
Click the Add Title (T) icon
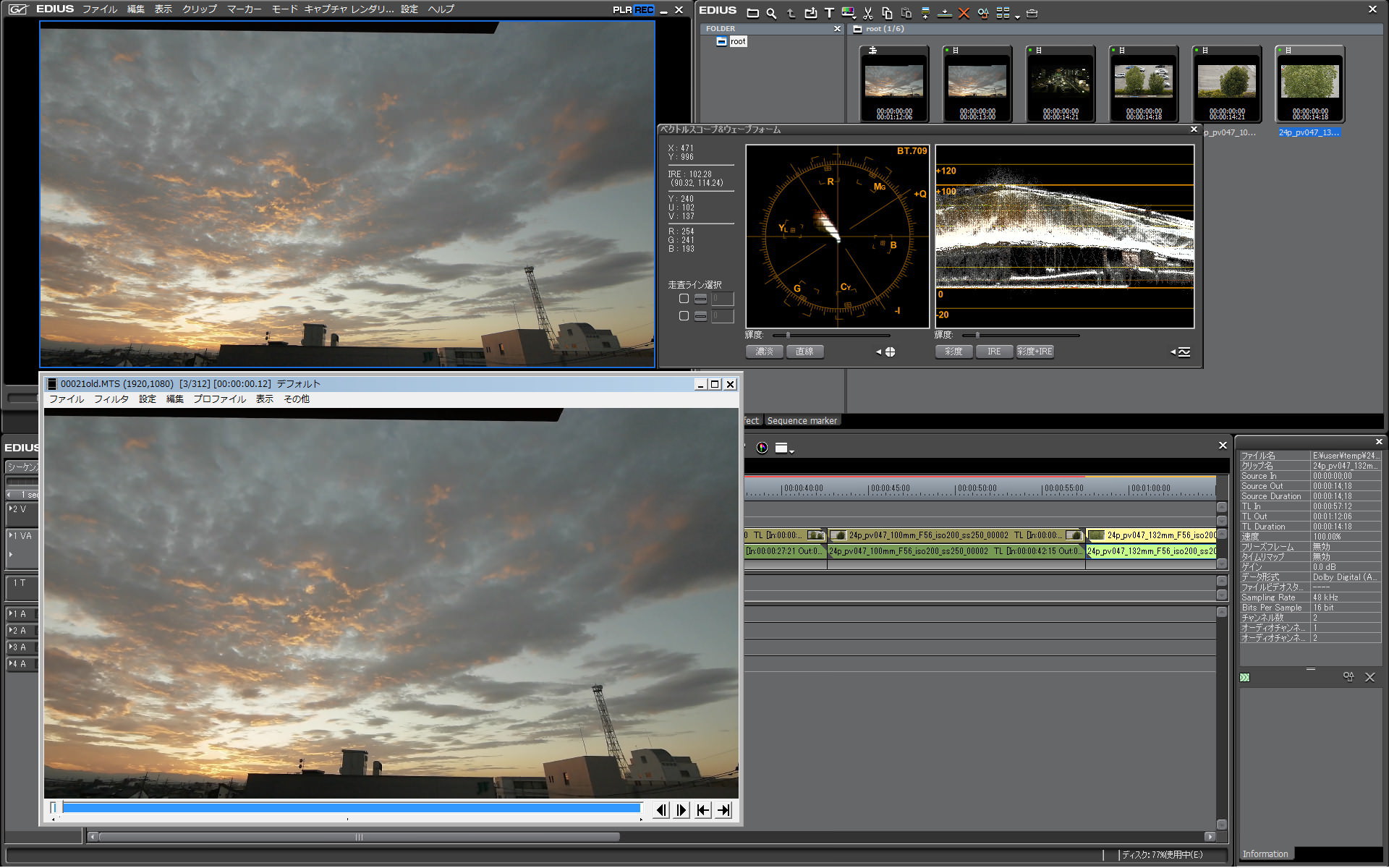pos(829,13)
